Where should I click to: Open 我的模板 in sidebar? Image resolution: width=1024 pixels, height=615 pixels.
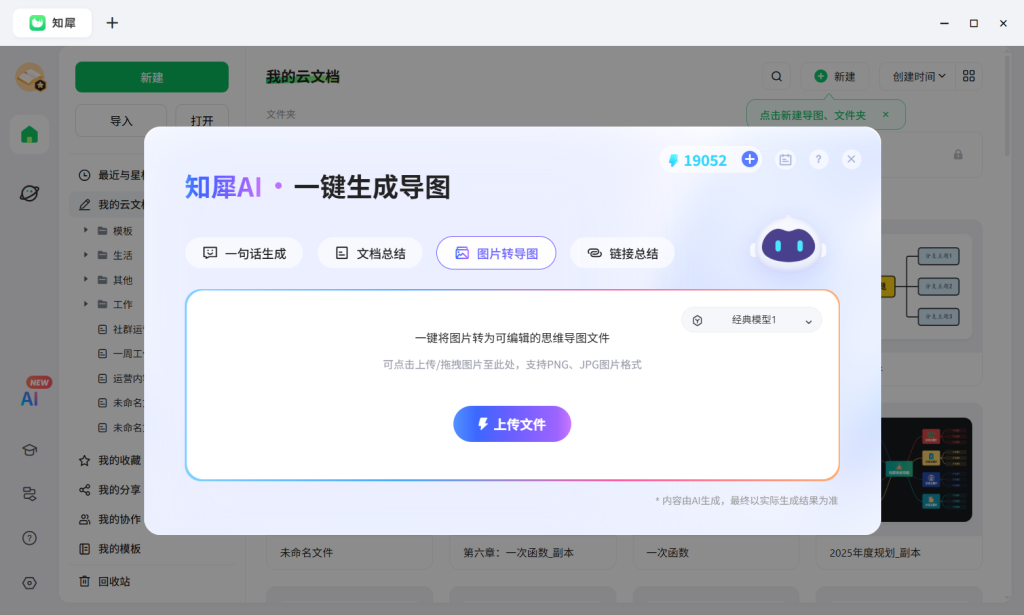point(110,548)
